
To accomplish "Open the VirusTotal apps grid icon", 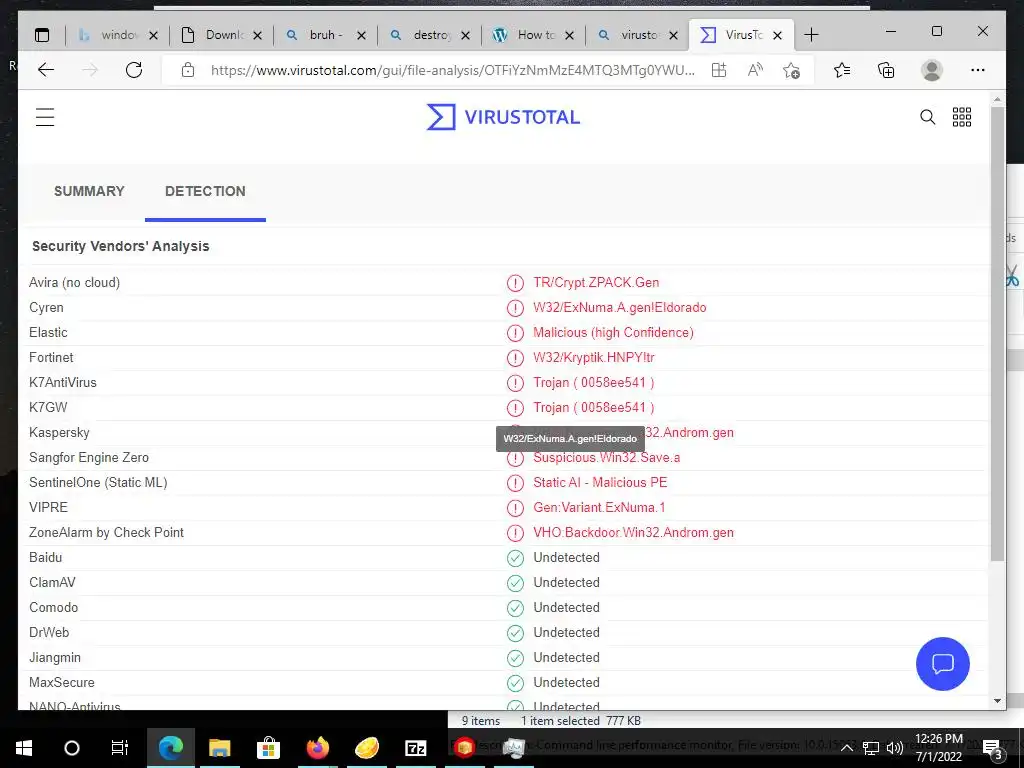I will [962, 117].
